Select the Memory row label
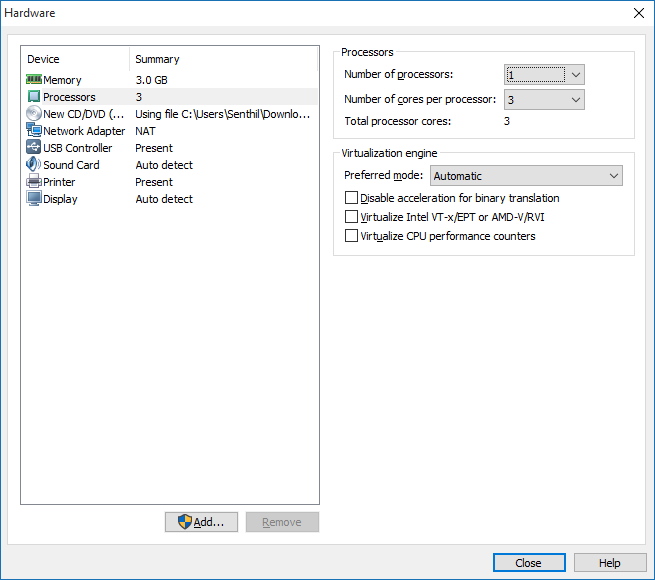This screenshot has width=655, height=580. click(62, 80)
